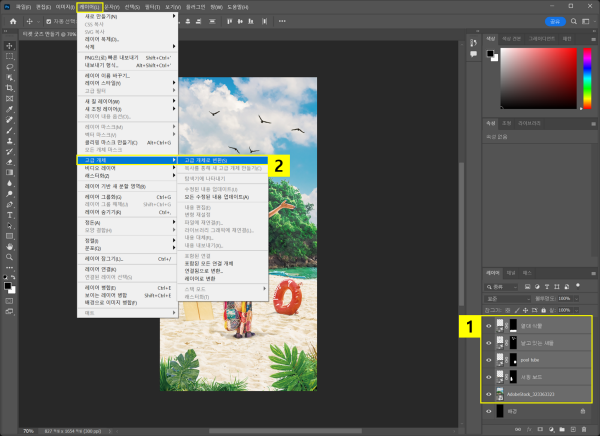Hide the 열대 식물 layer
This screenshot has height=436, width=600.
tap(489, 326)
